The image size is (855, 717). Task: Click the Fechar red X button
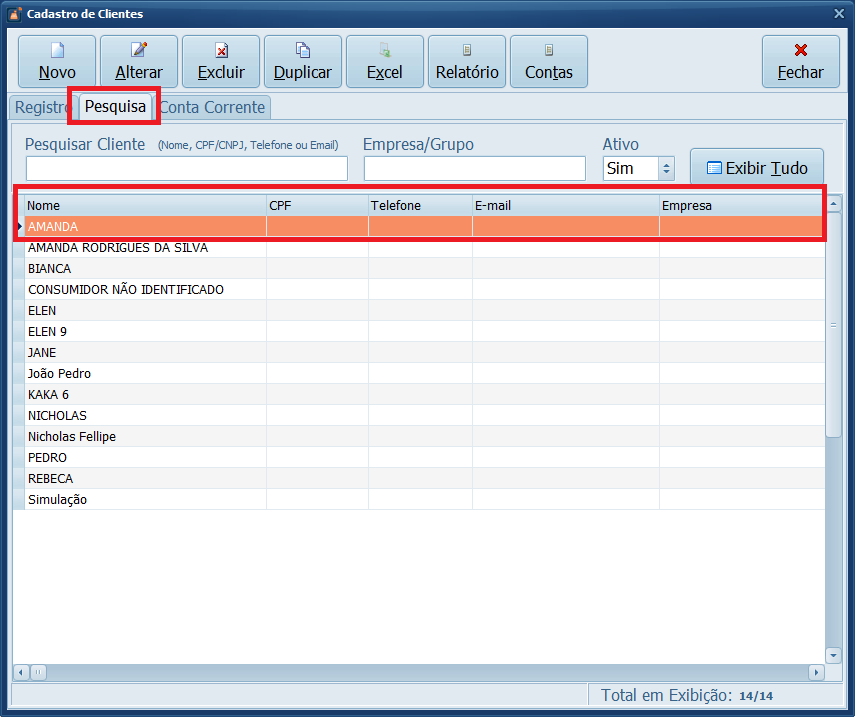[800, 62]
